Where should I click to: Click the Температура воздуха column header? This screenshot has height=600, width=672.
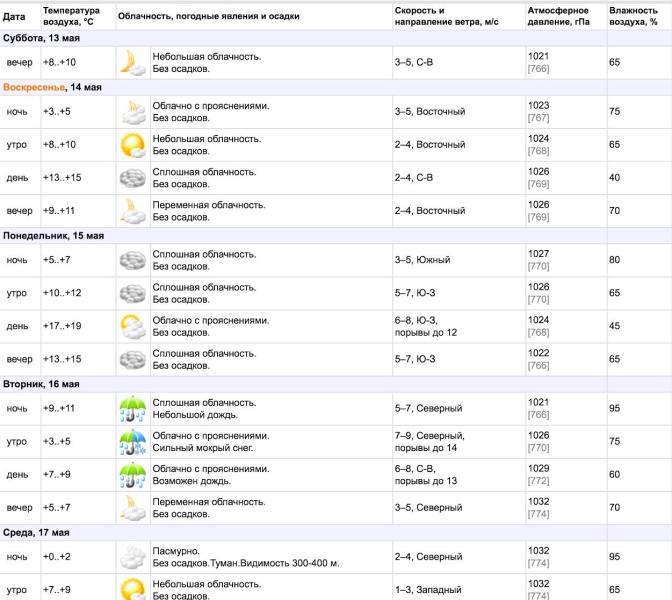click(x=71, y=16)
